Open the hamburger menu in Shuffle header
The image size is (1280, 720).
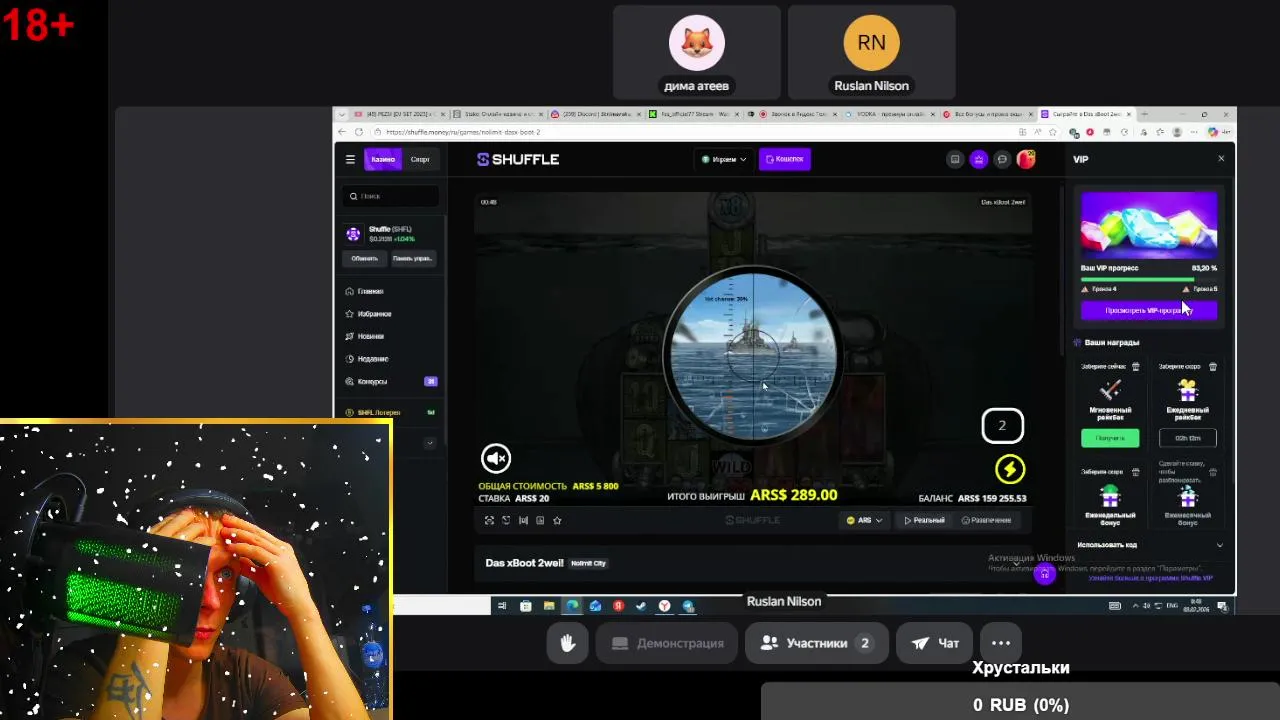tap(350, 159)
